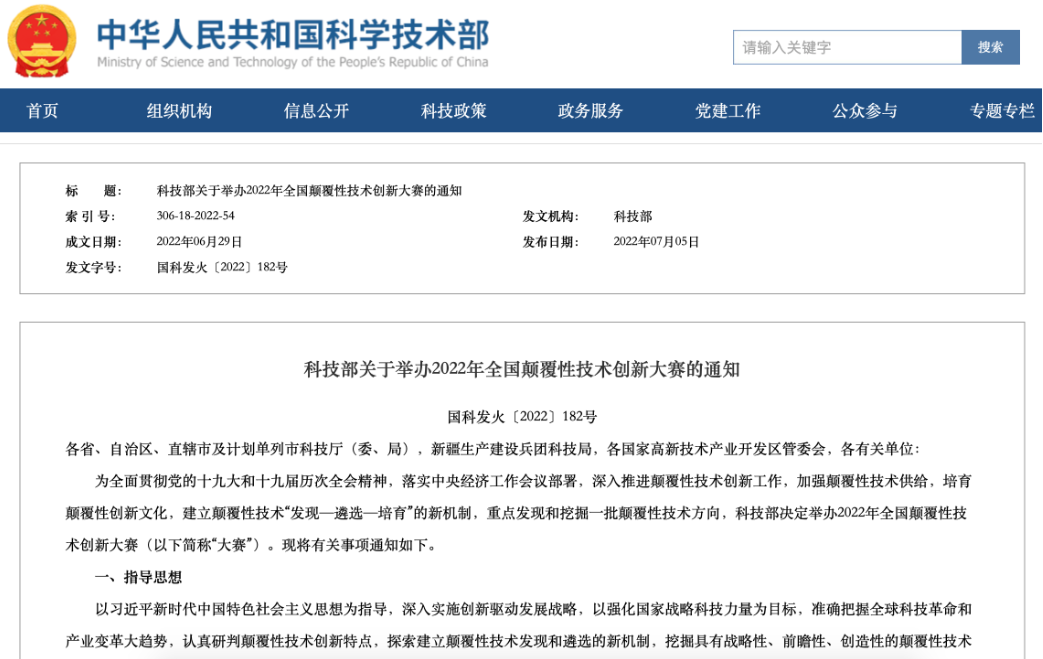
Task: Click the index number 306-18-2022-54
Action: [x=195, y=216]
